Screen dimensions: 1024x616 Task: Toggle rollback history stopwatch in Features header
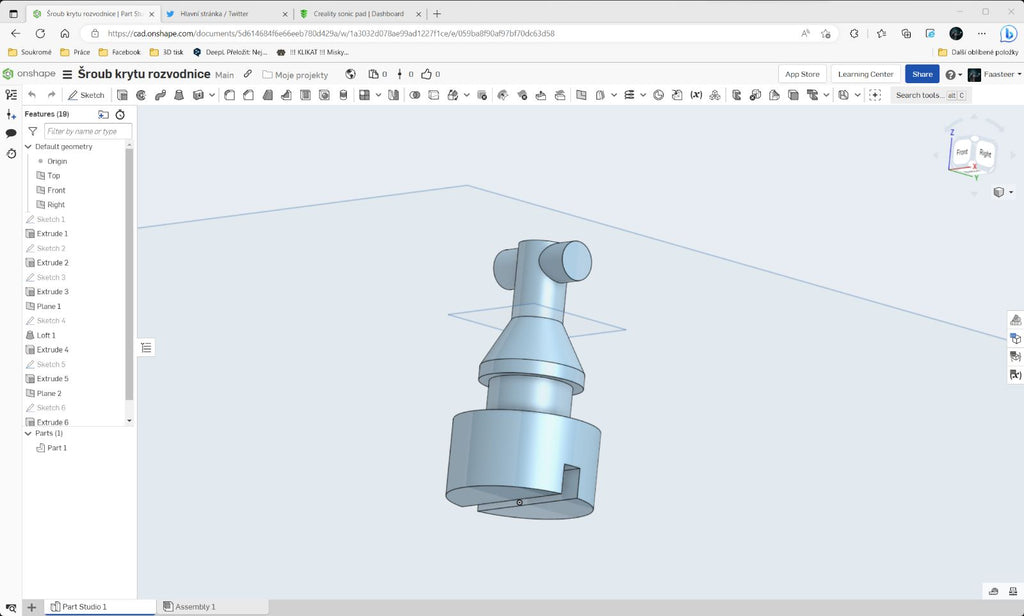pyautogui.click(x=120, y=114)
